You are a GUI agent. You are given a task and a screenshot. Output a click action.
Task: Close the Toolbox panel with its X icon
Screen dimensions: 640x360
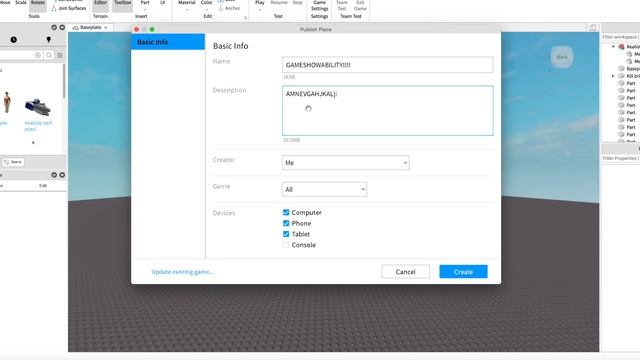pyautogui.click(x=62, y=27)
